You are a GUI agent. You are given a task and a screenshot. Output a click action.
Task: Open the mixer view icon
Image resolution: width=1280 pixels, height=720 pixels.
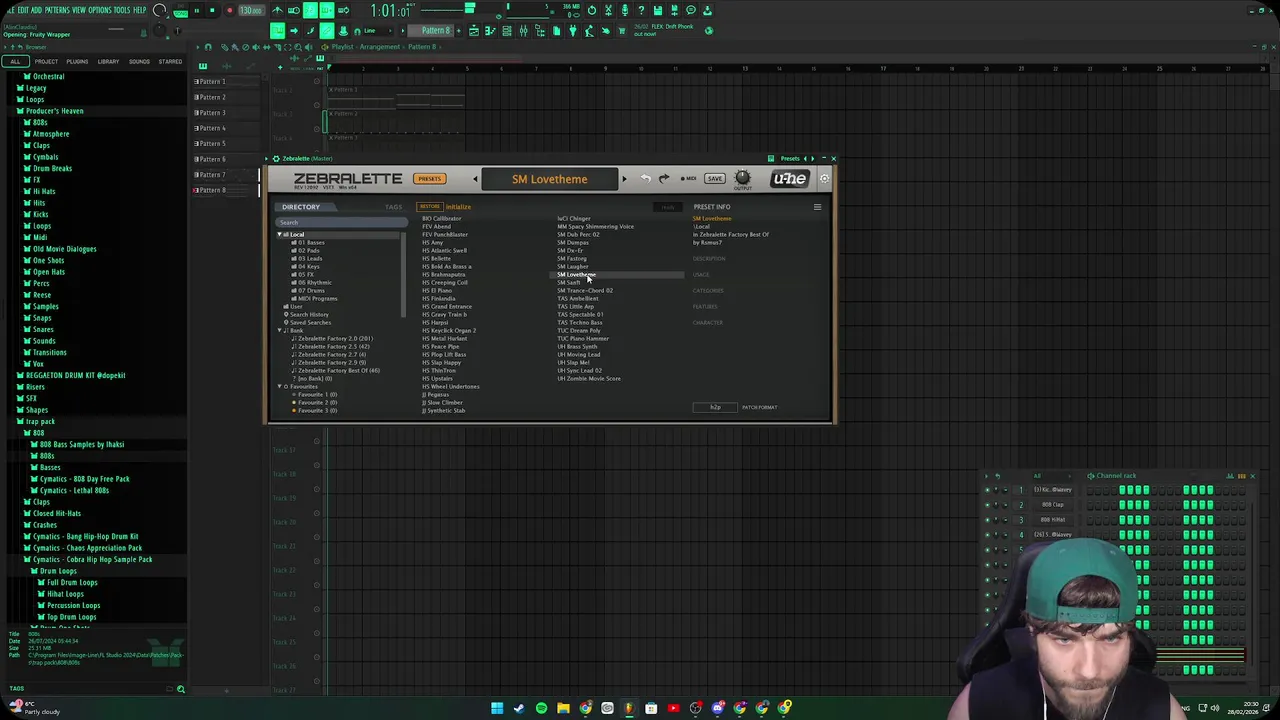coord(523,31)
